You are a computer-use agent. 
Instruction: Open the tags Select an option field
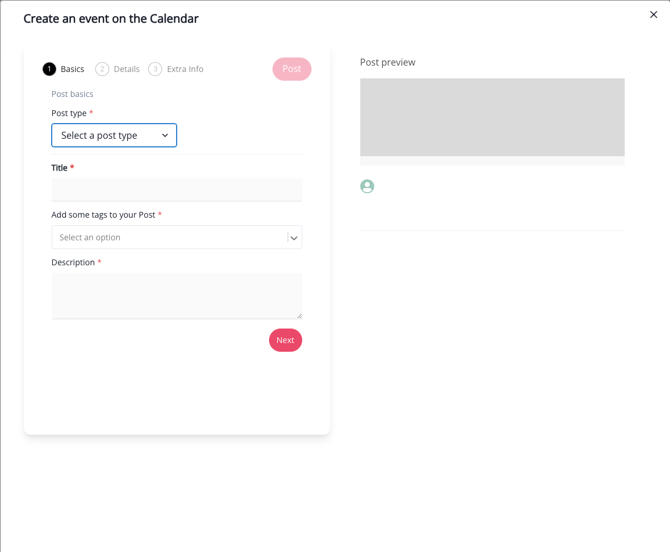pyautogui.click(x=168, y=237)
